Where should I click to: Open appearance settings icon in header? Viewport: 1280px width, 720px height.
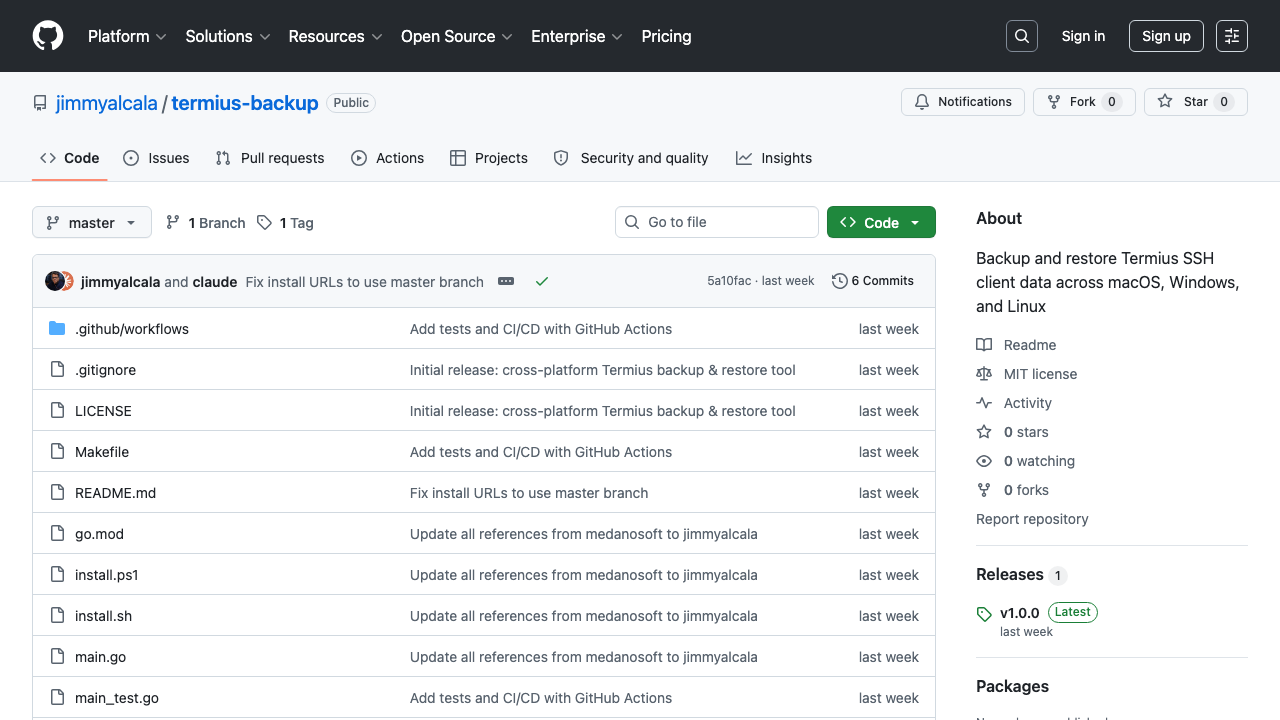1232,36
